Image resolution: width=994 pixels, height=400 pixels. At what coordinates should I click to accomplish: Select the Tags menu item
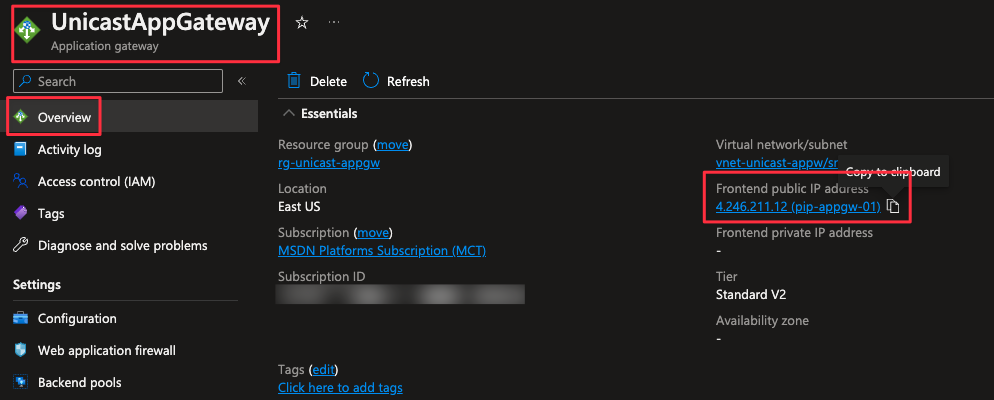[x=51, y=213]
